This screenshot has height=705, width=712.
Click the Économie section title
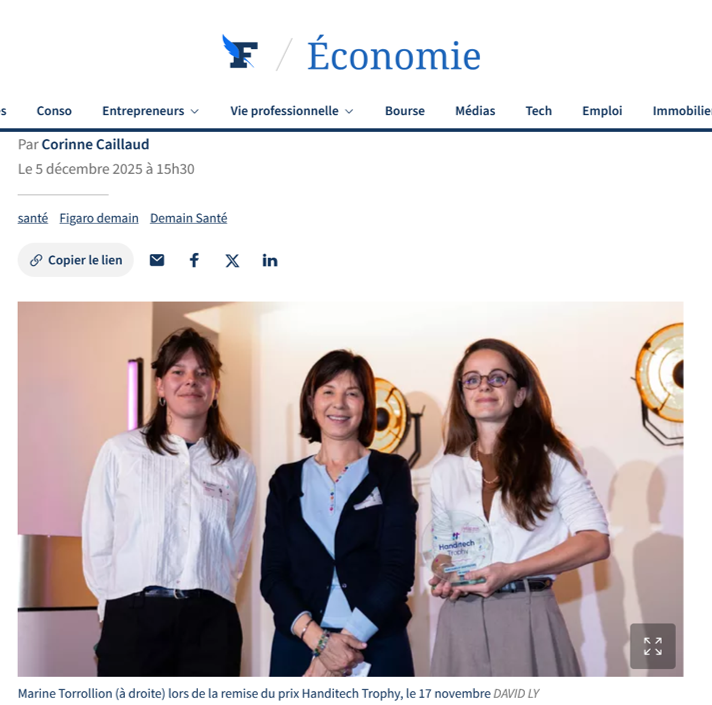tap(394, 54)
